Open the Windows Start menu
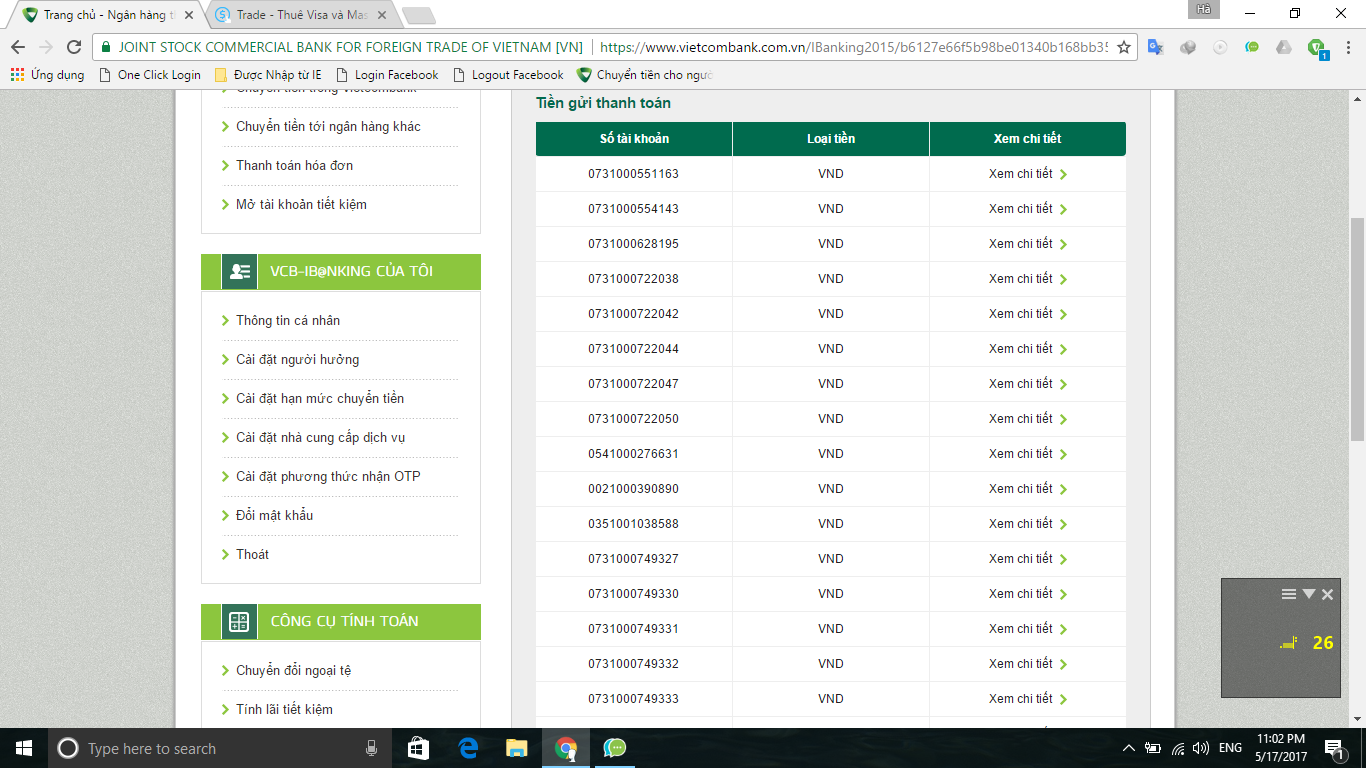The width and height of the screenshot is (1366, 768). (x=23, y=748)
